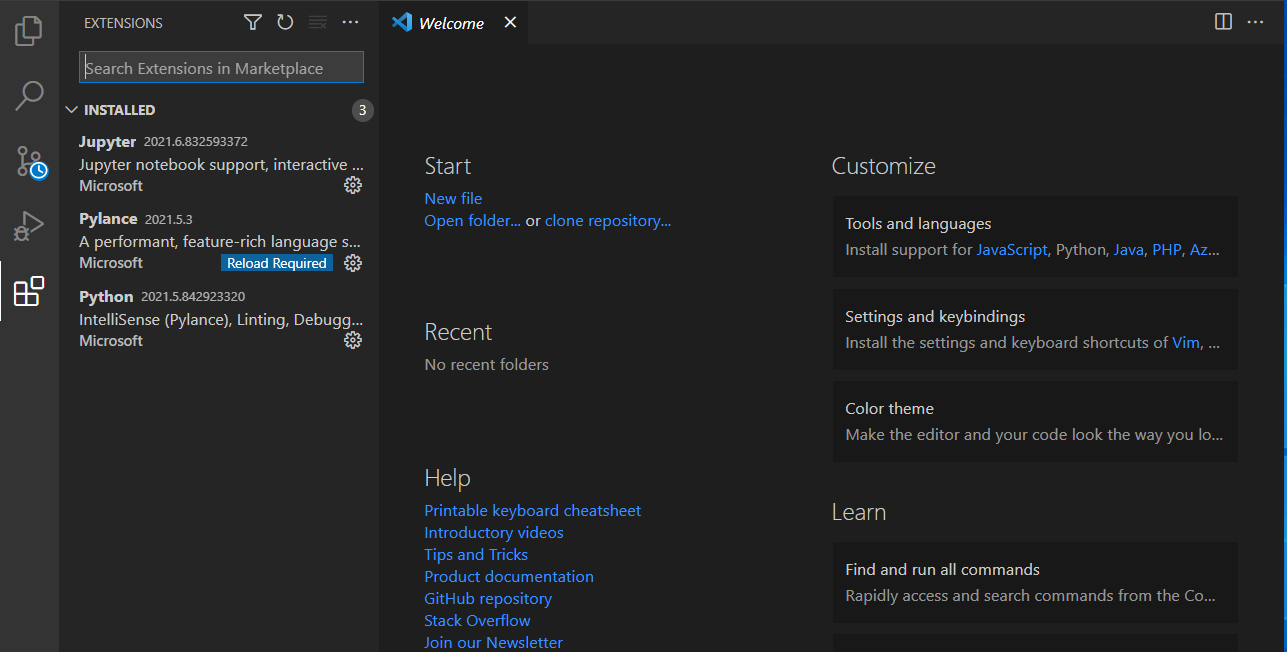Open the Stack Overflow link
Screen dimensions: 1287x652
[477, 620]
